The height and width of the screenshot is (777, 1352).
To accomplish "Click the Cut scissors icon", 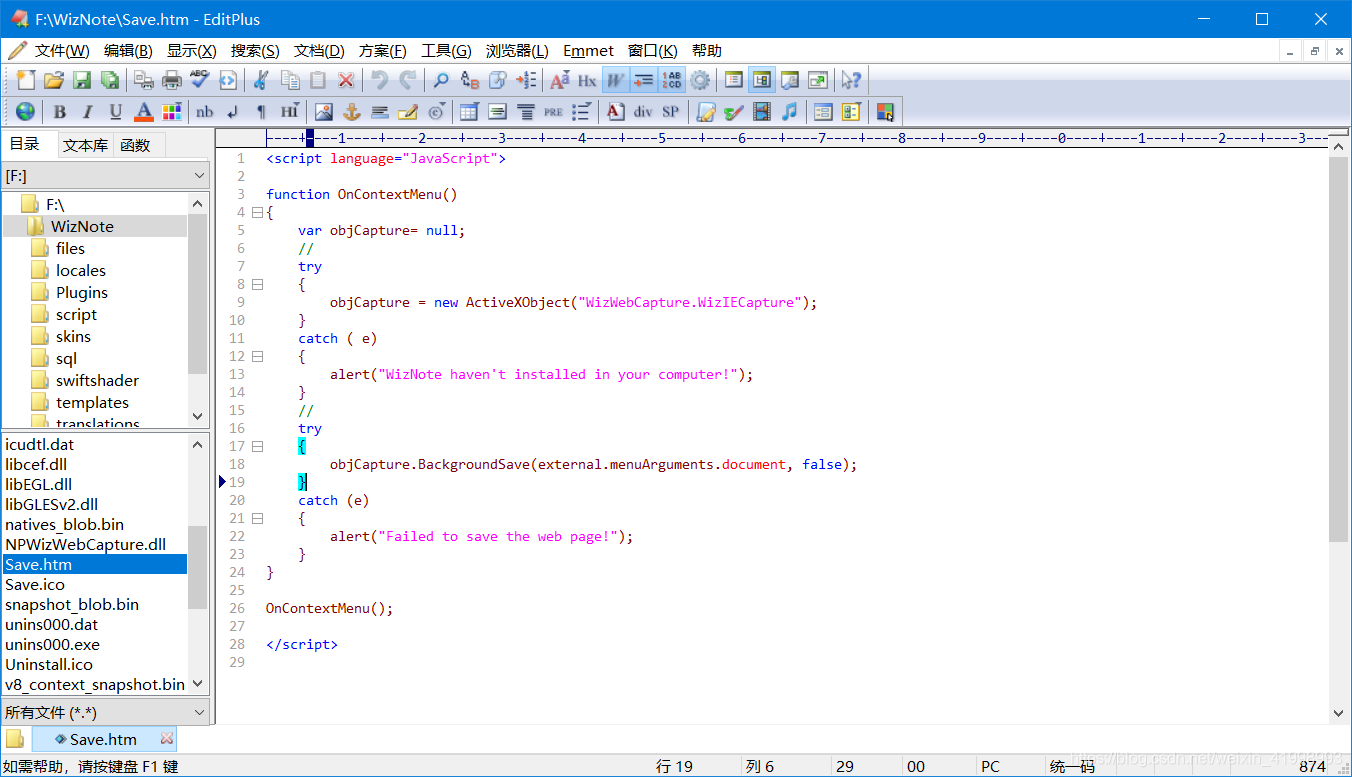I will pos(262,81).
